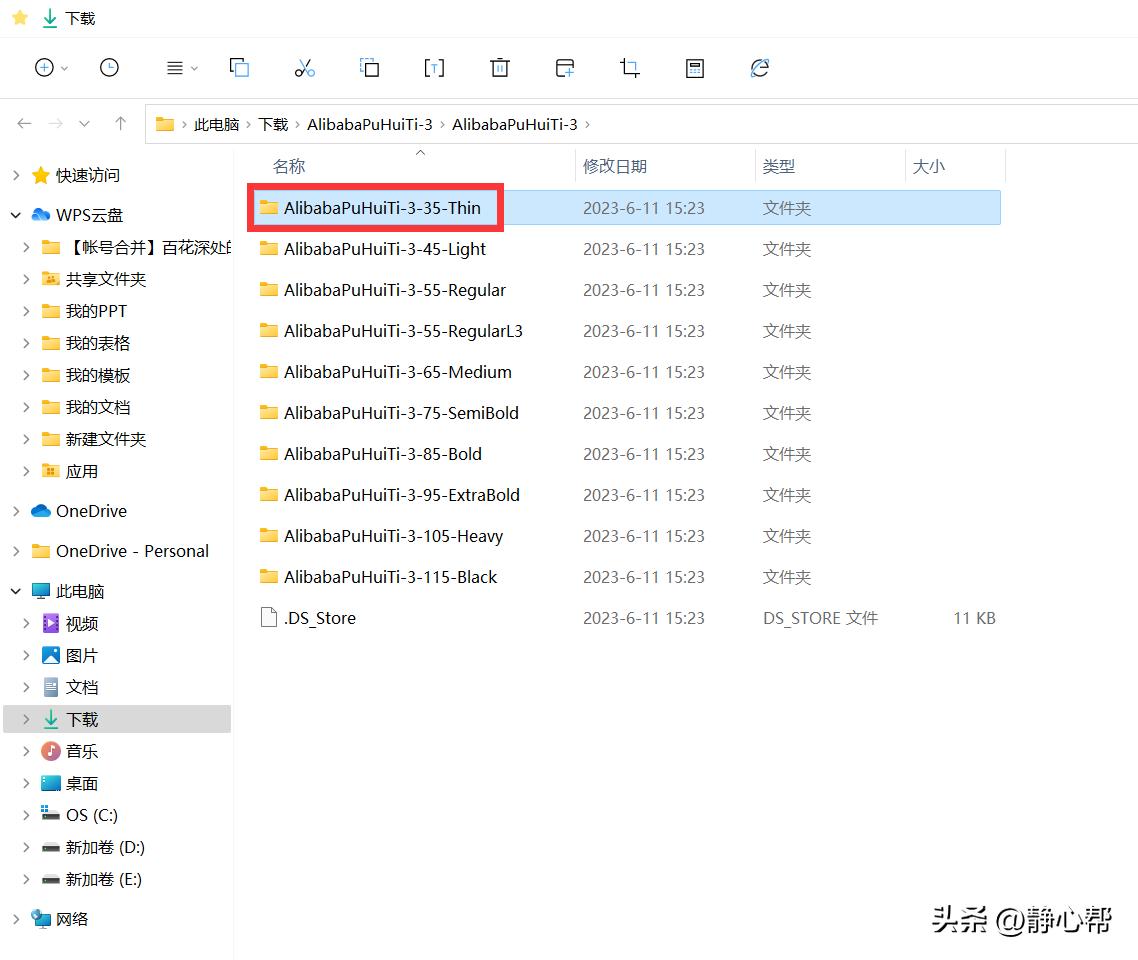This screenshot has width=1138, height=960.
Task: Click the 下载 item in the sidebar
Action: coord(118,719)
